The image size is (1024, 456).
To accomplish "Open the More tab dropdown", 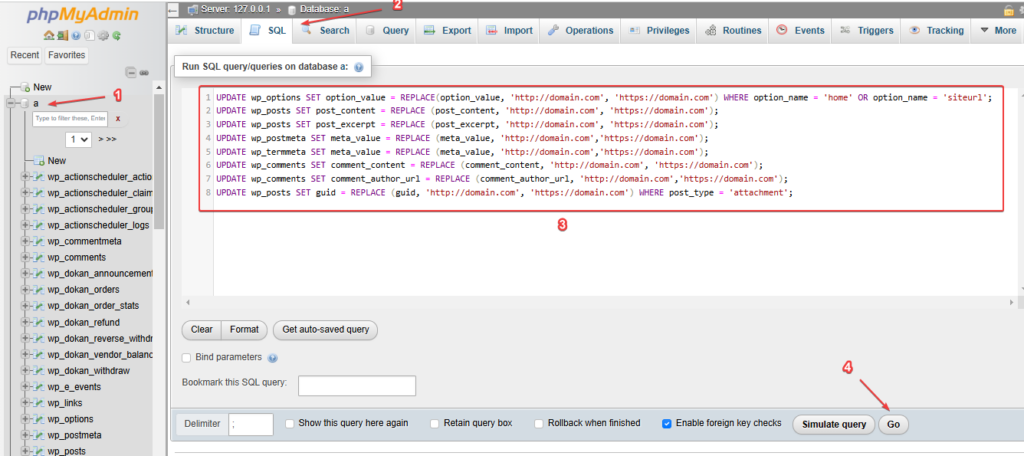I will (x=998, y=30).
